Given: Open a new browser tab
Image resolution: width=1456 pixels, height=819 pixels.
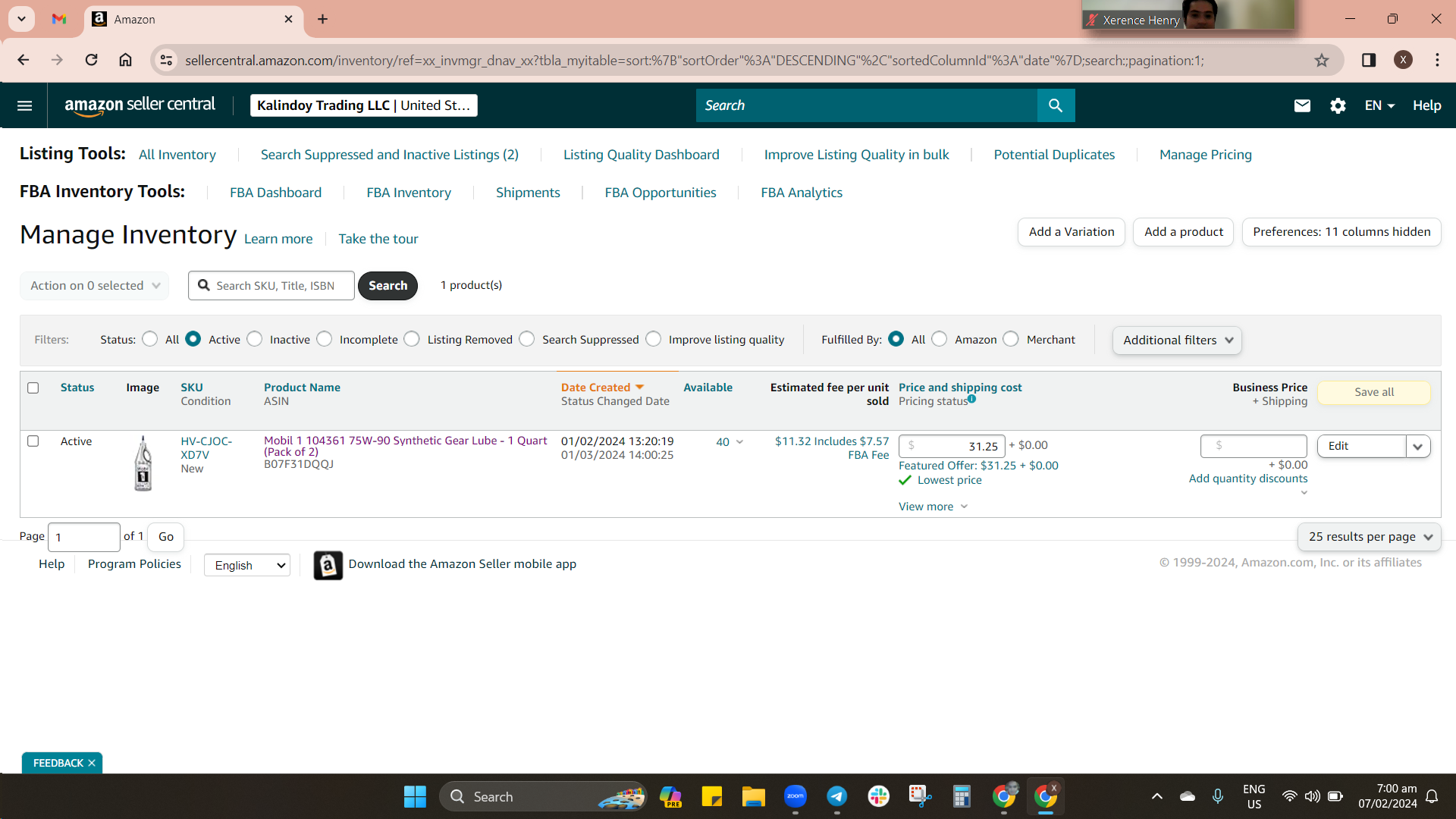Looking at the screenshot, I should point(323,19).
